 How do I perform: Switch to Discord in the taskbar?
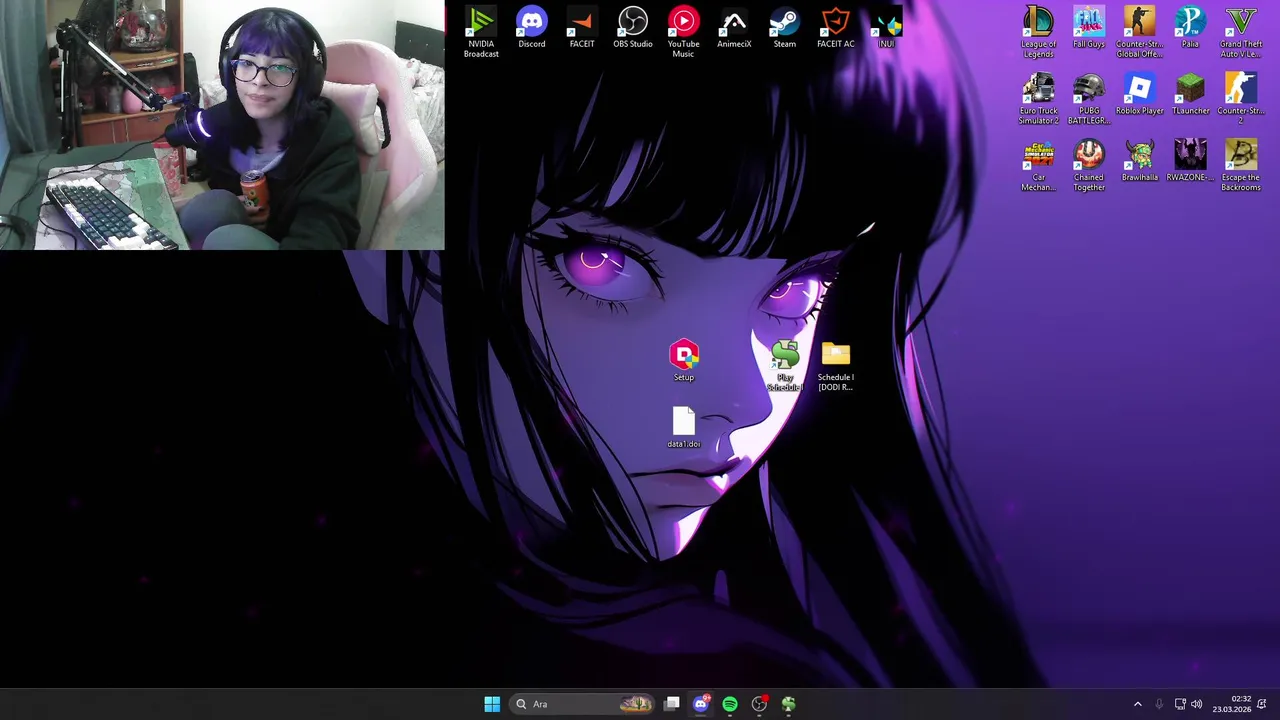point(701,704)
